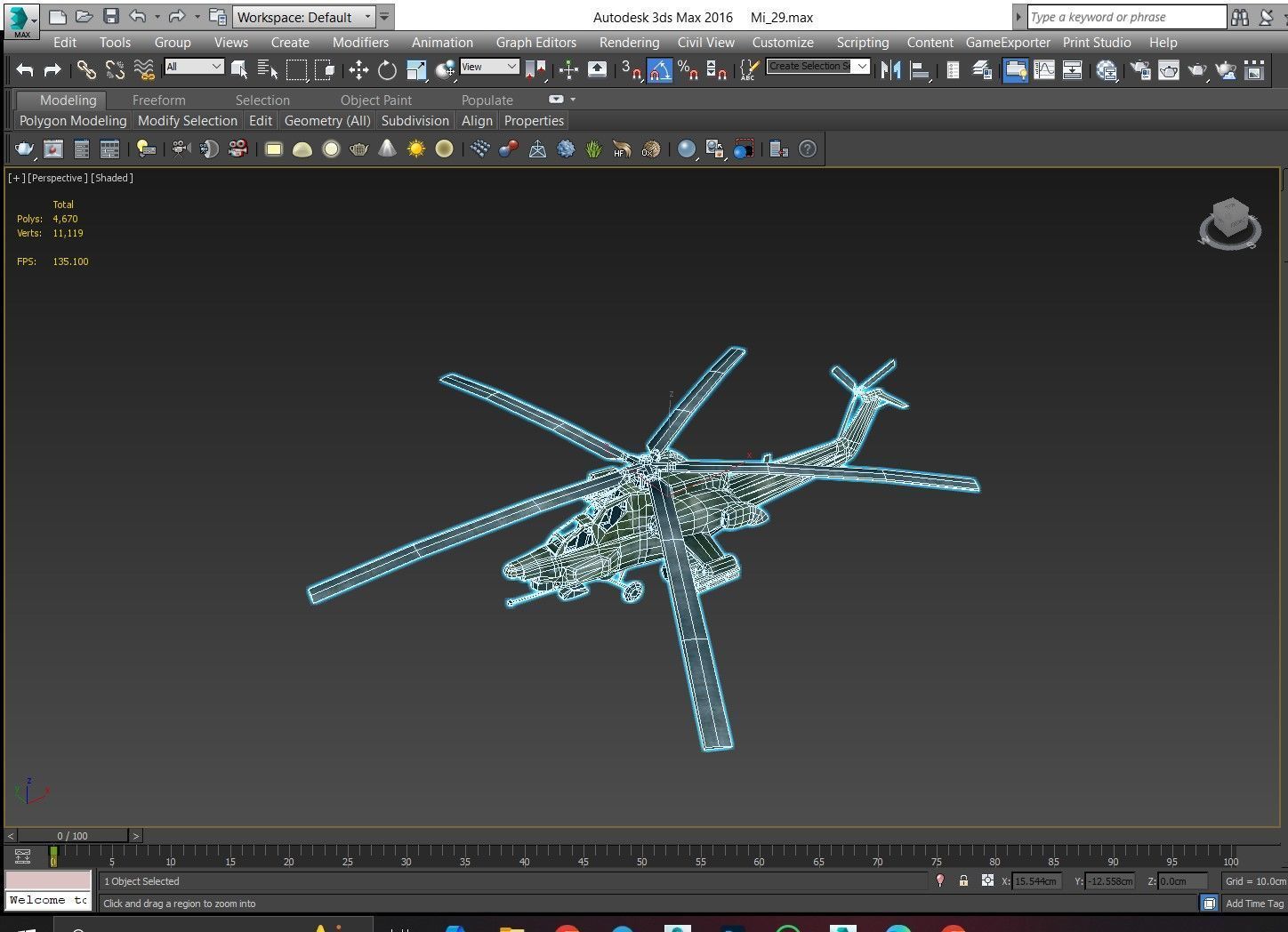Open the Rendered Frame Window

click(1168, 69)
